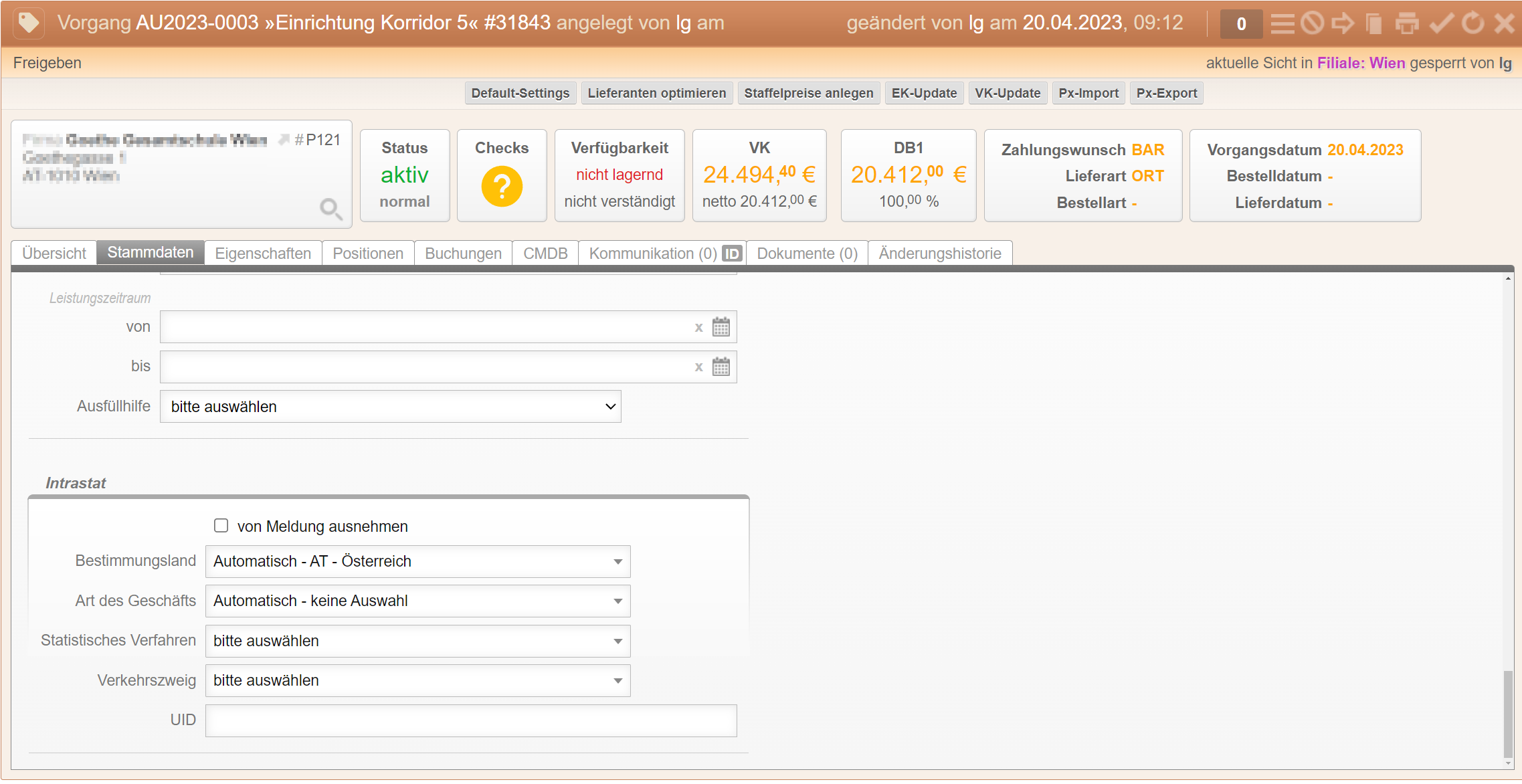Go to the Positionen tab

(368, 254)
